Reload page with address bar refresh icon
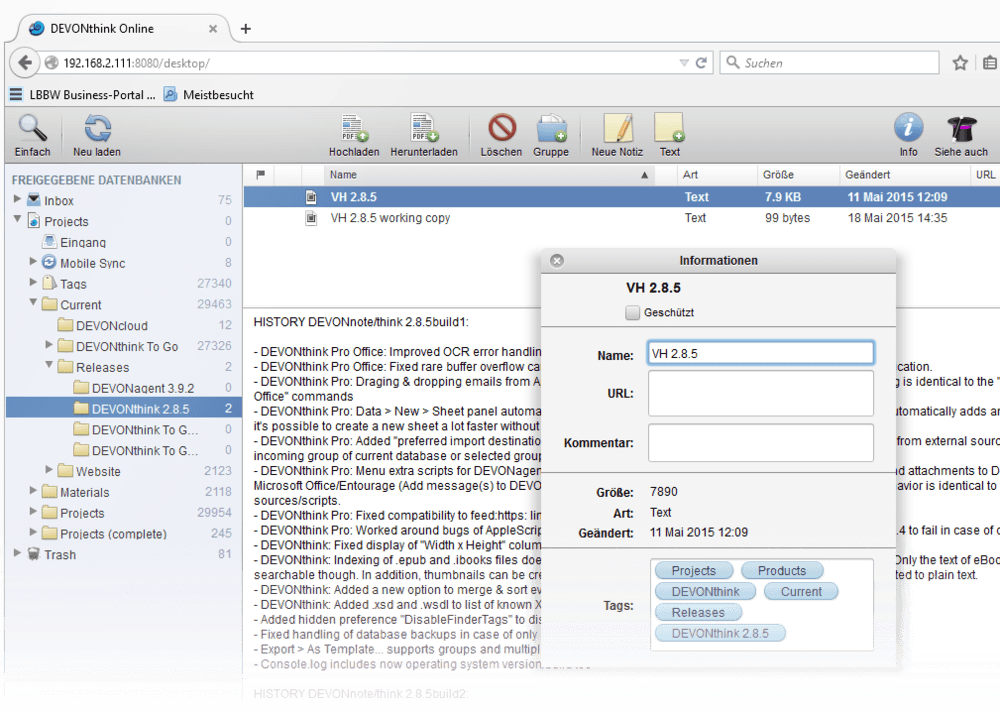The height and width of the screenshot is (713, 1000). [701, 62]
